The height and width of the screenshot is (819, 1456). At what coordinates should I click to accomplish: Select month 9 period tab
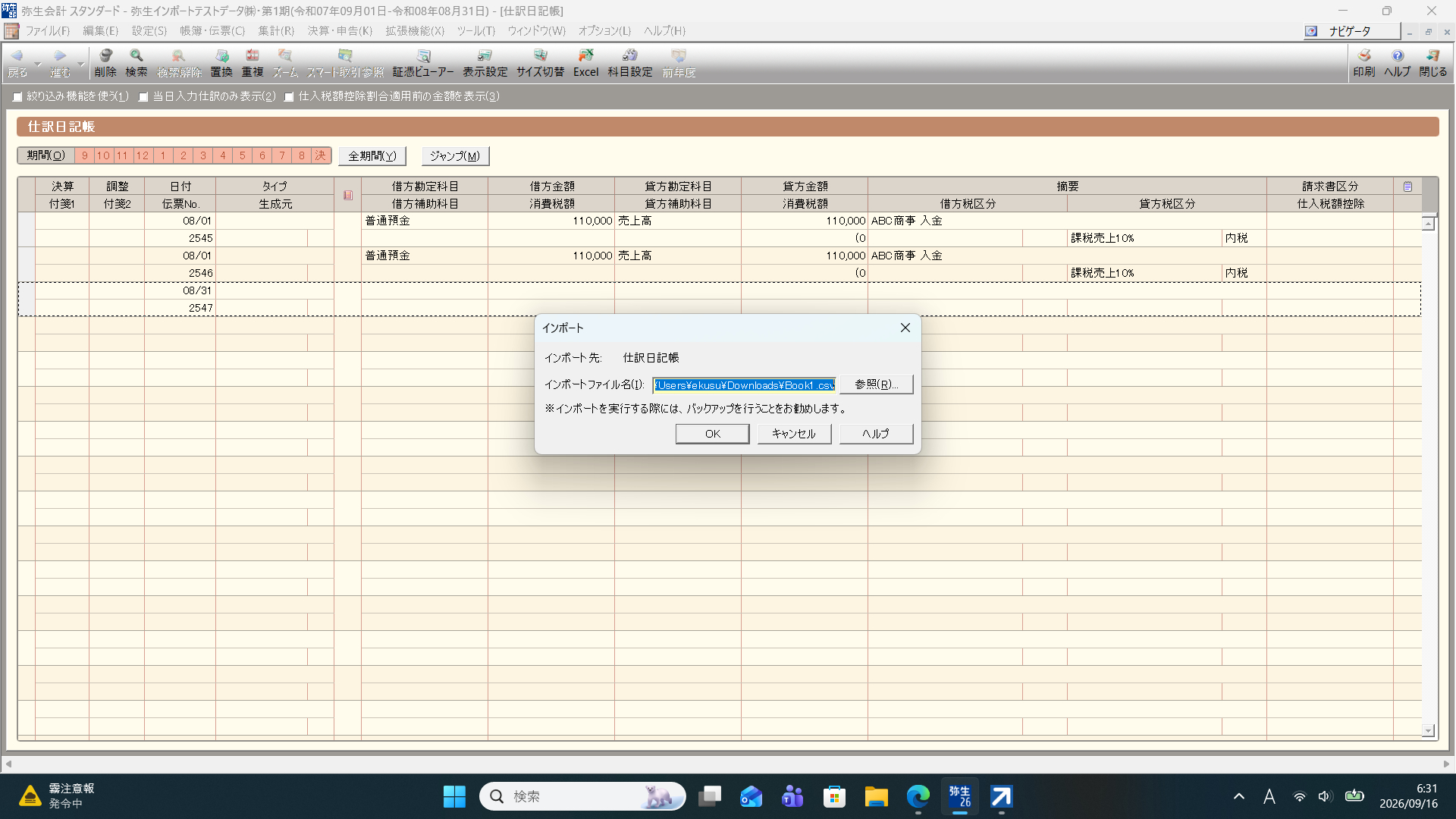(x=85, y=155)
